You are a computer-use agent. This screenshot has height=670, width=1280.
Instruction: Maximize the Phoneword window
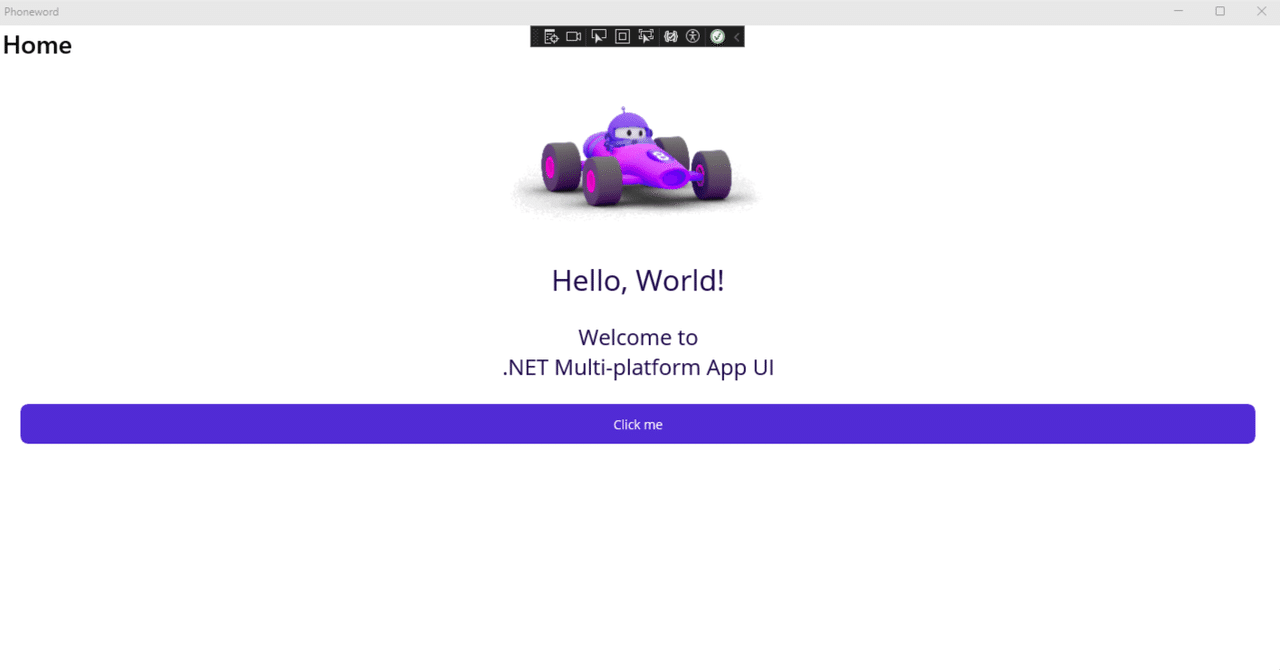1220,11
